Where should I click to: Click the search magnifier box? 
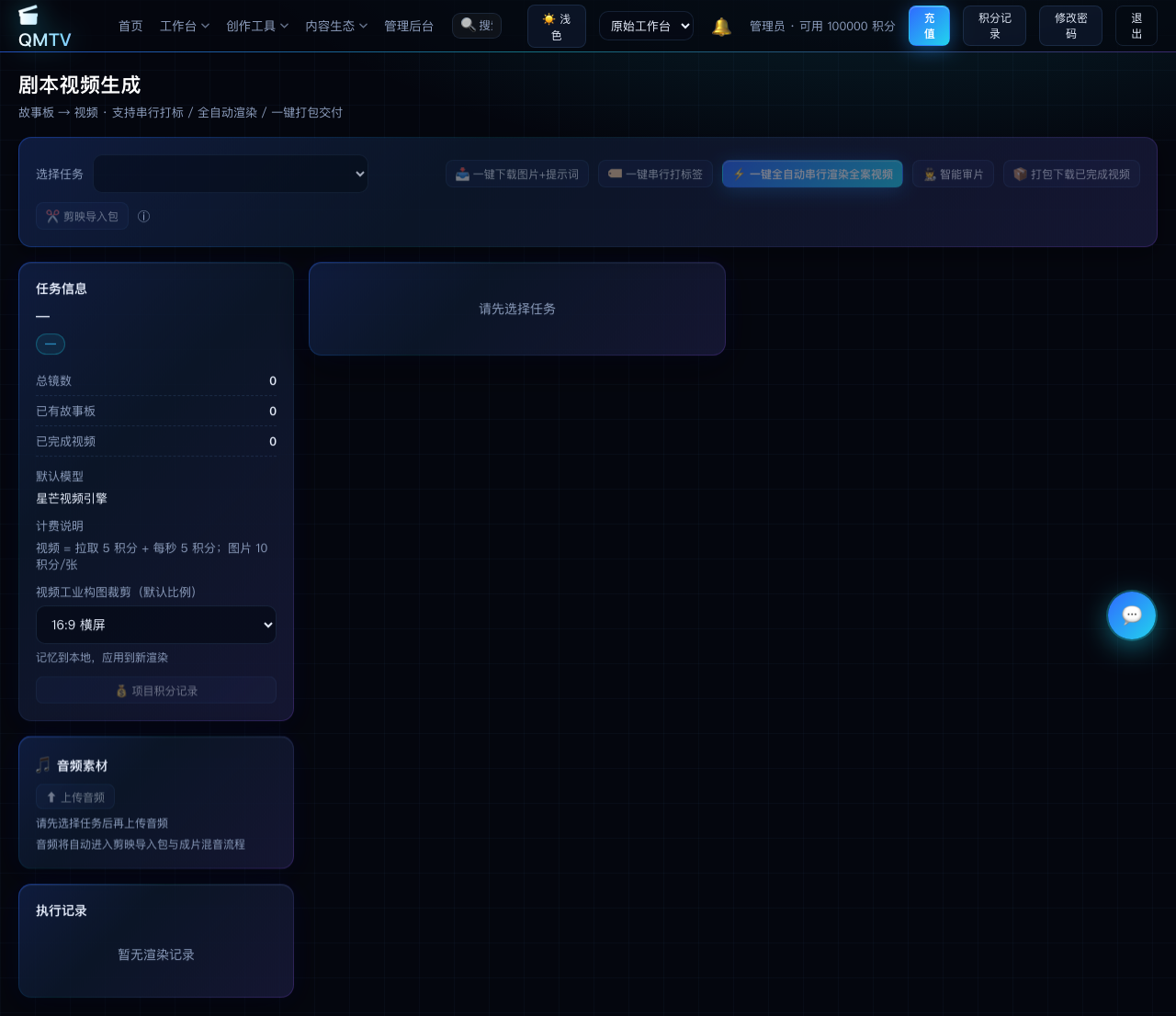(x=477, y=26)
